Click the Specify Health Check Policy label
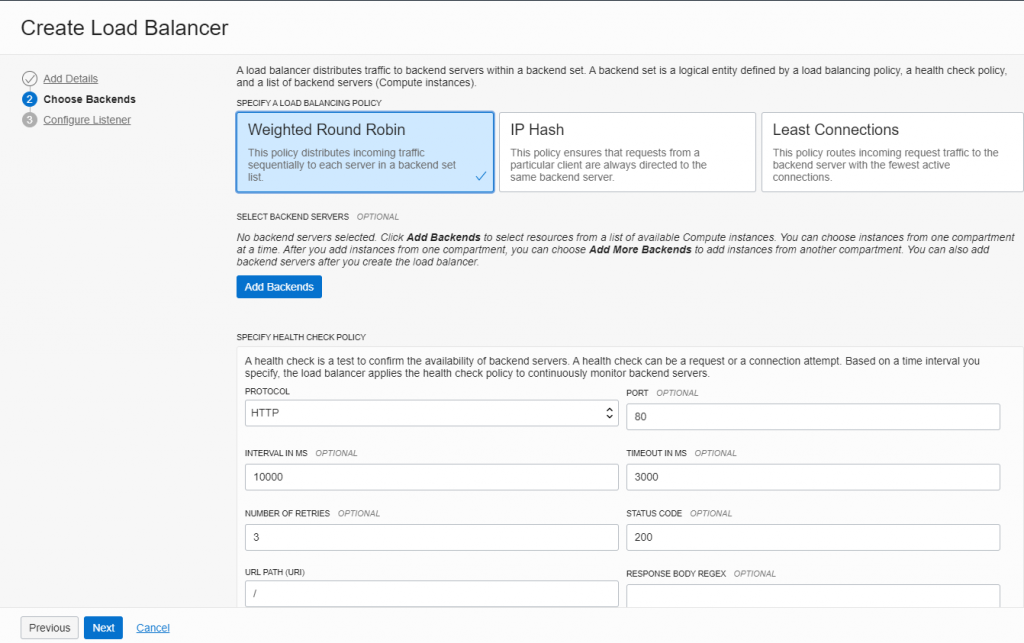This screenshot has height=643, width=1024. tap(301, 337)
